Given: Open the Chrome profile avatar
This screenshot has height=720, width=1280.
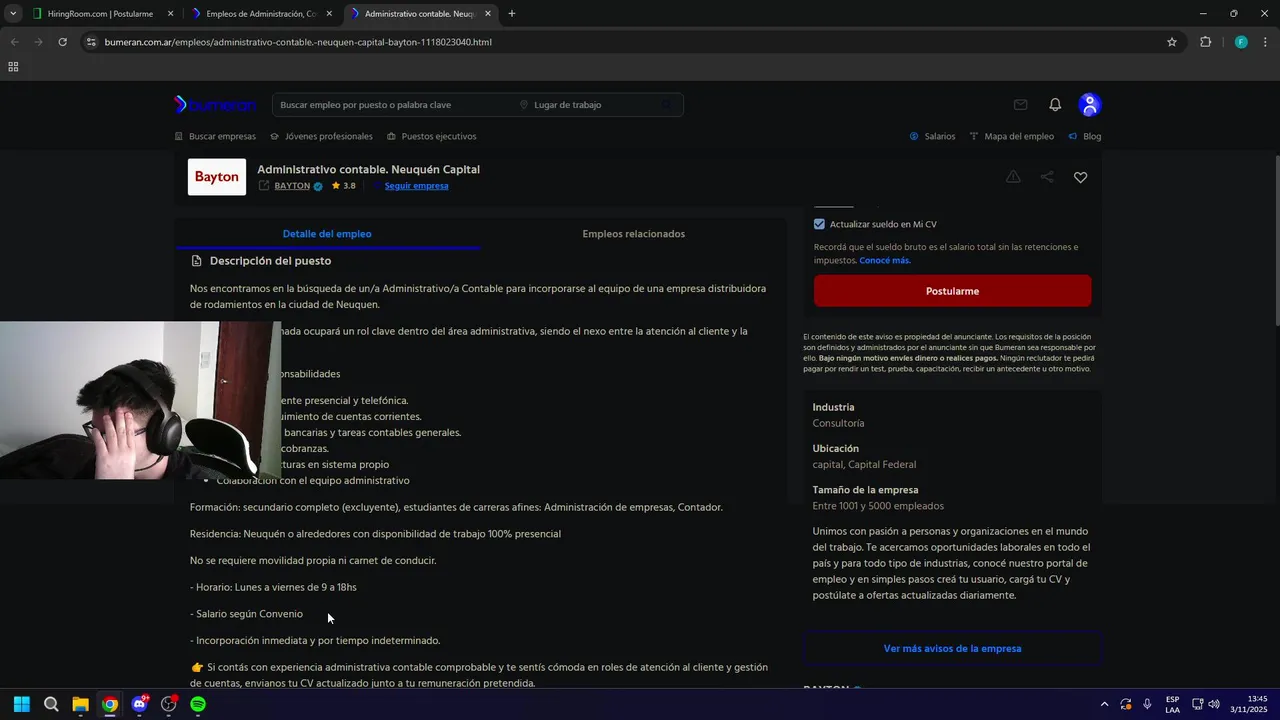Looking at the screenshot, I should 1241,42.
